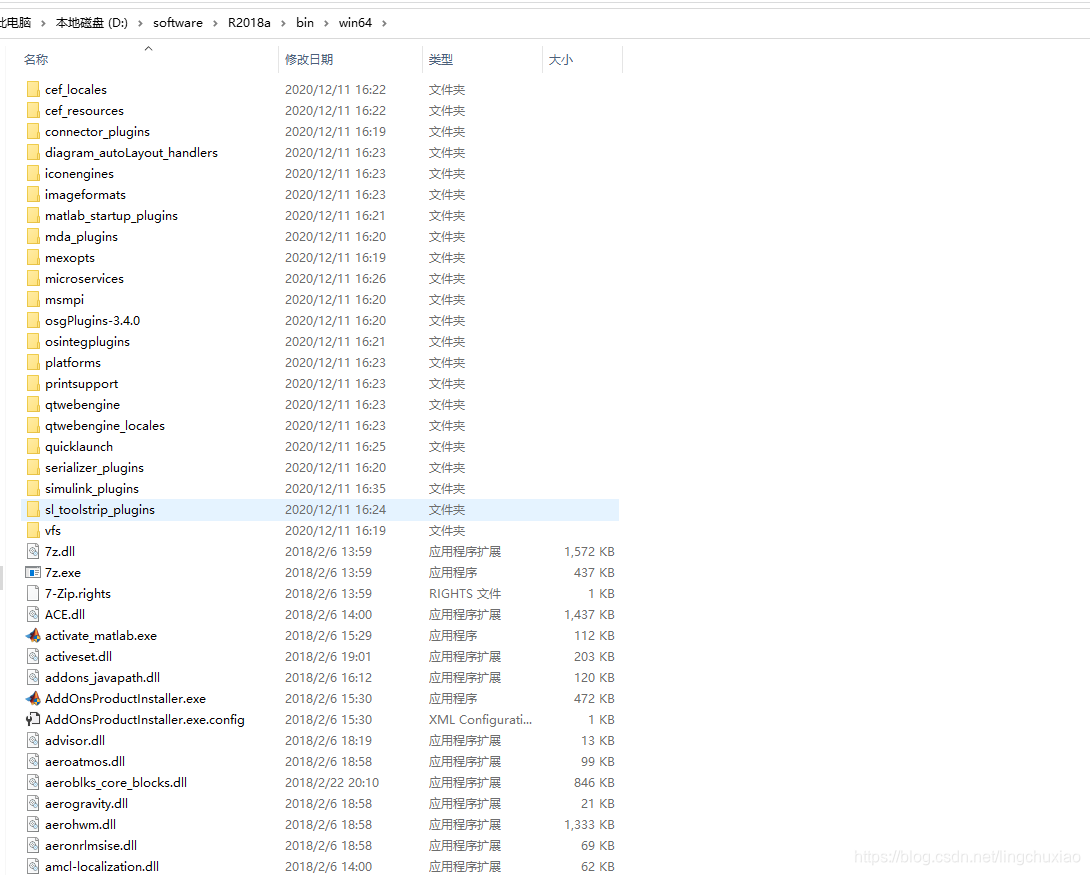Select the XML config icon beside AddOnsProductInstaller.exe.config
1090x875 pixels.
(x=33, y=719)
